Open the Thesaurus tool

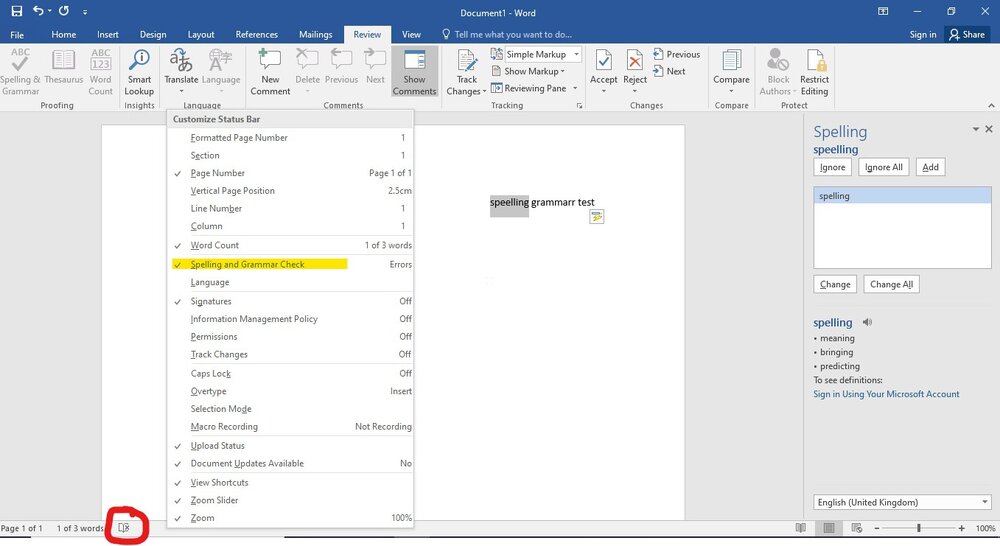click(x=63, y=68)
